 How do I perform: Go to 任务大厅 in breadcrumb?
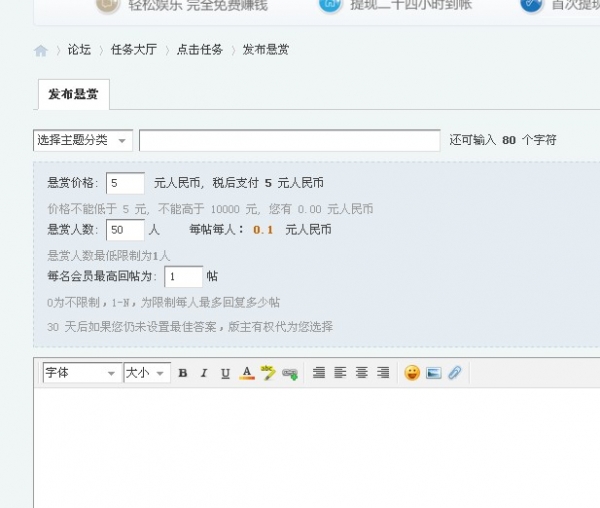click(x=134, y=50)
